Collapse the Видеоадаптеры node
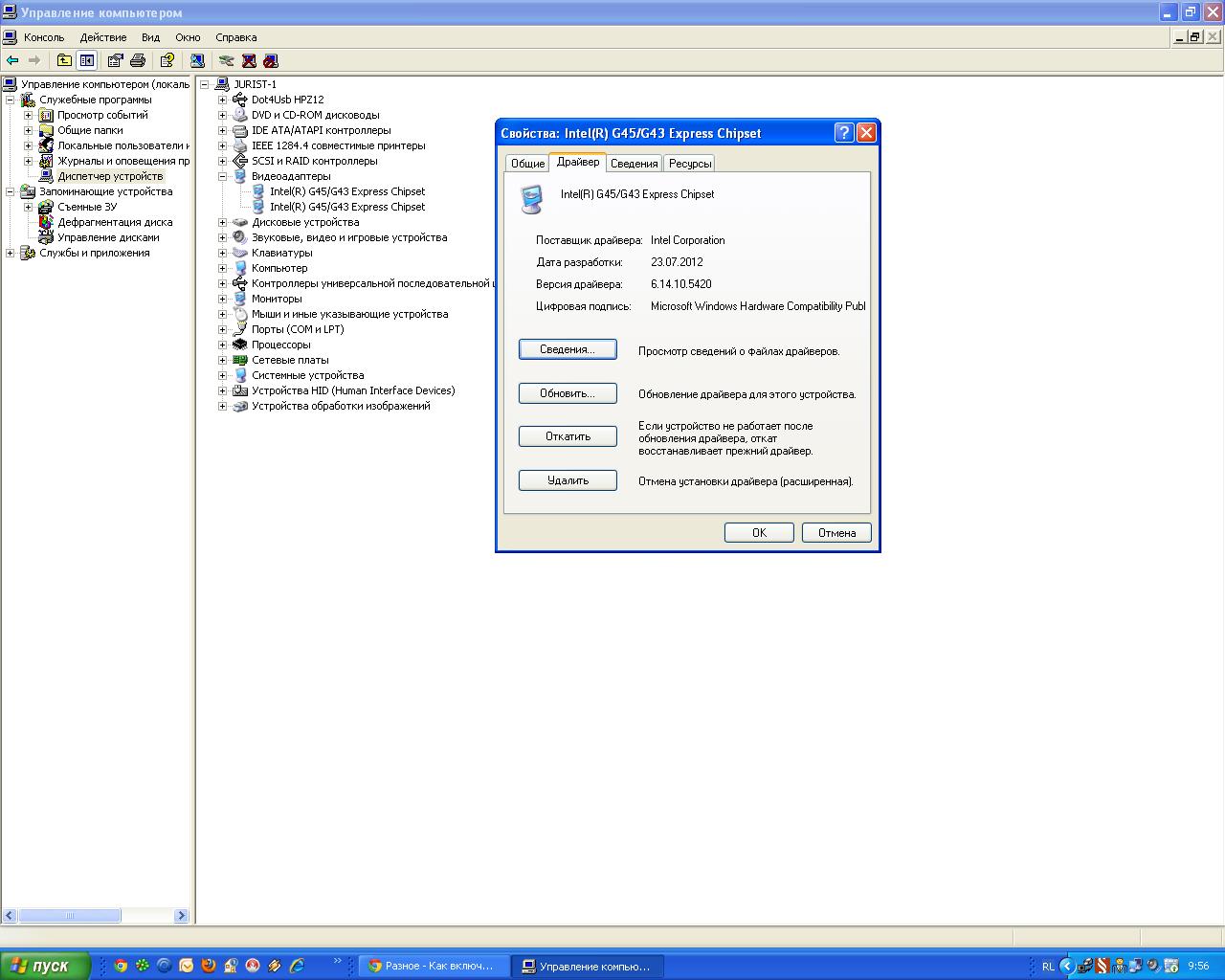 click(x=222, y=176)
